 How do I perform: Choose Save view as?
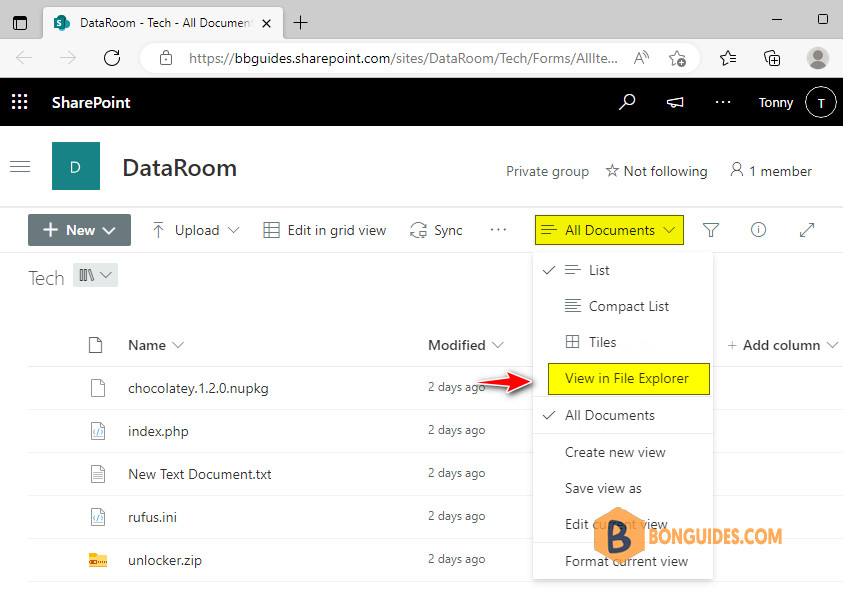point(624,488)
